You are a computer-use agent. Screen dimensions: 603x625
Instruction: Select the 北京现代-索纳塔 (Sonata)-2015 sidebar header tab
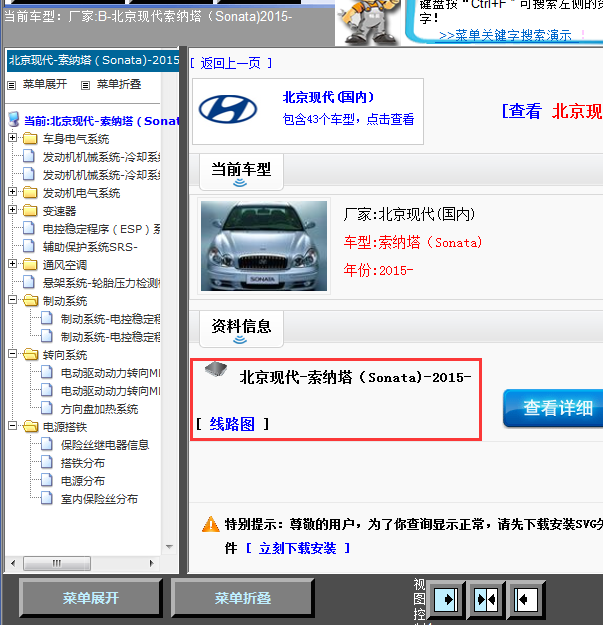point(93,60)
